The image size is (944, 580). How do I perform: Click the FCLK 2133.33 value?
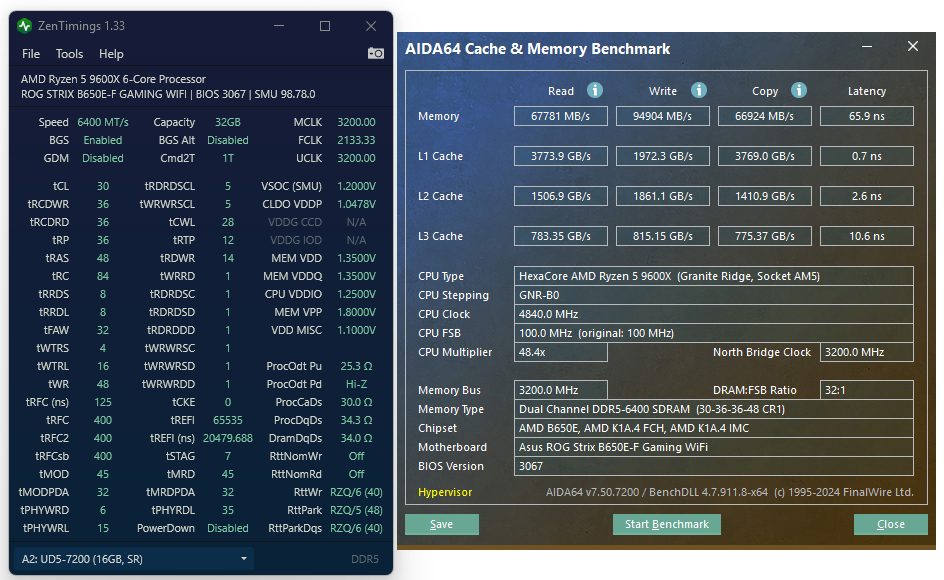click(356, 140)
